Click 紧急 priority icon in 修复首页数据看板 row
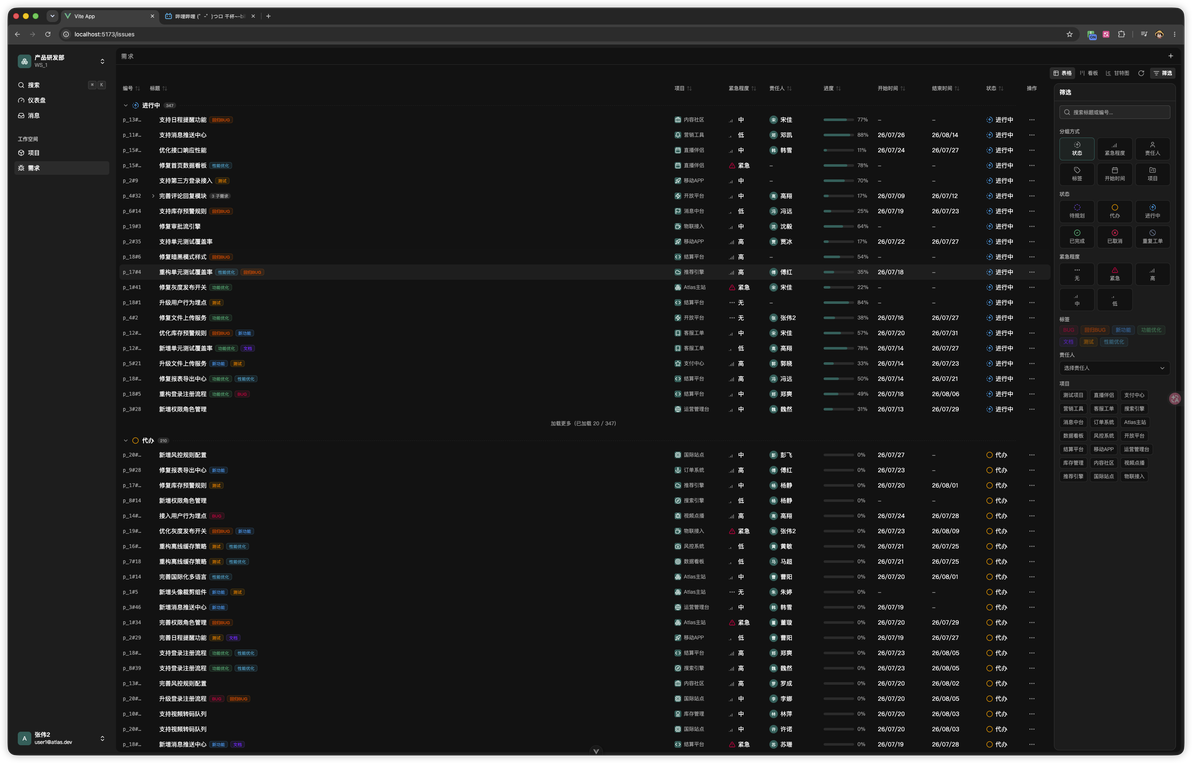The image size is (1192, 763). tap(732, 166)
